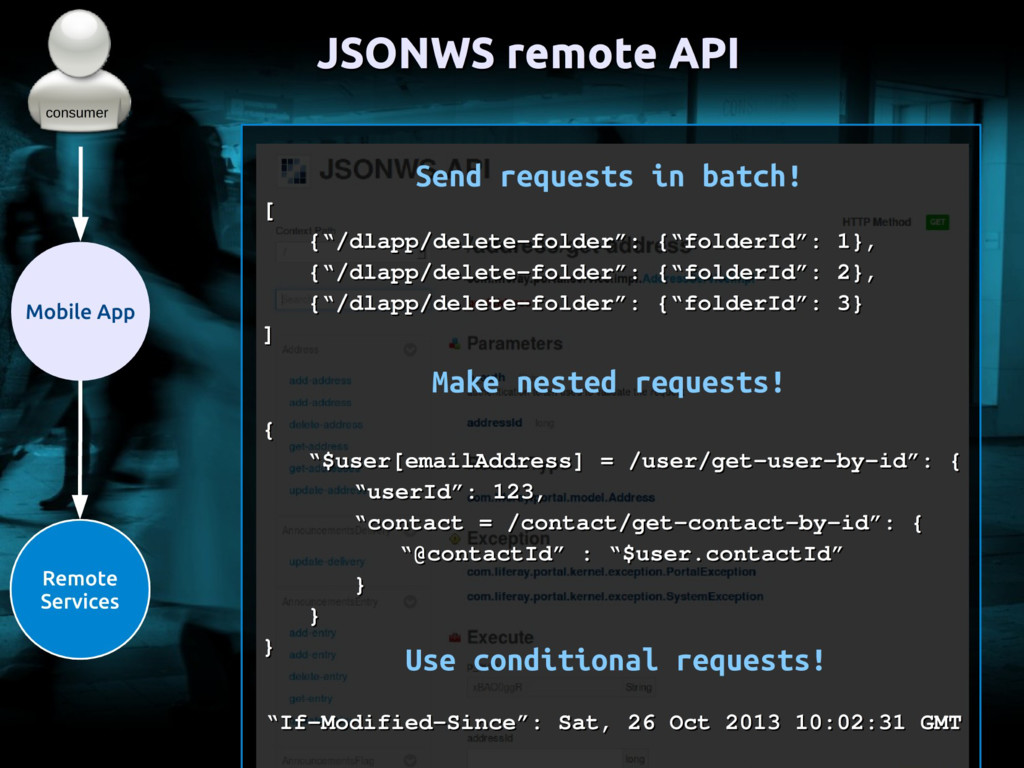The height and width of the screenshot is (768, 1024).
Task: Click the 'Make nested requests!' heading
Action: 607,382
